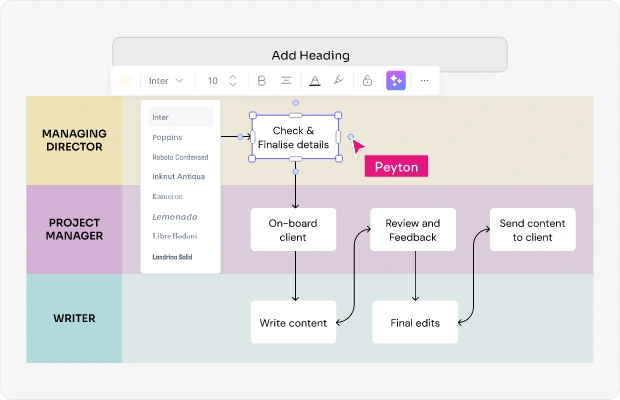
Task: Toggle bold formatting in the toolbar
Action: point(261,81)
